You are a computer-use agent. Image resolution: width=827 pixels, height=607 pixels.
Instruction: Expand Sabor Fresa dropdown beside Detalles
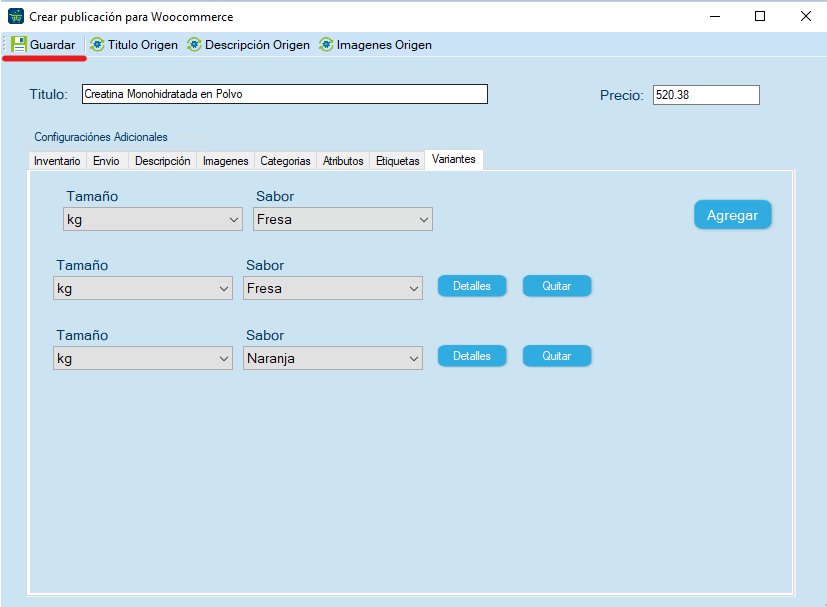click(333, 288)
